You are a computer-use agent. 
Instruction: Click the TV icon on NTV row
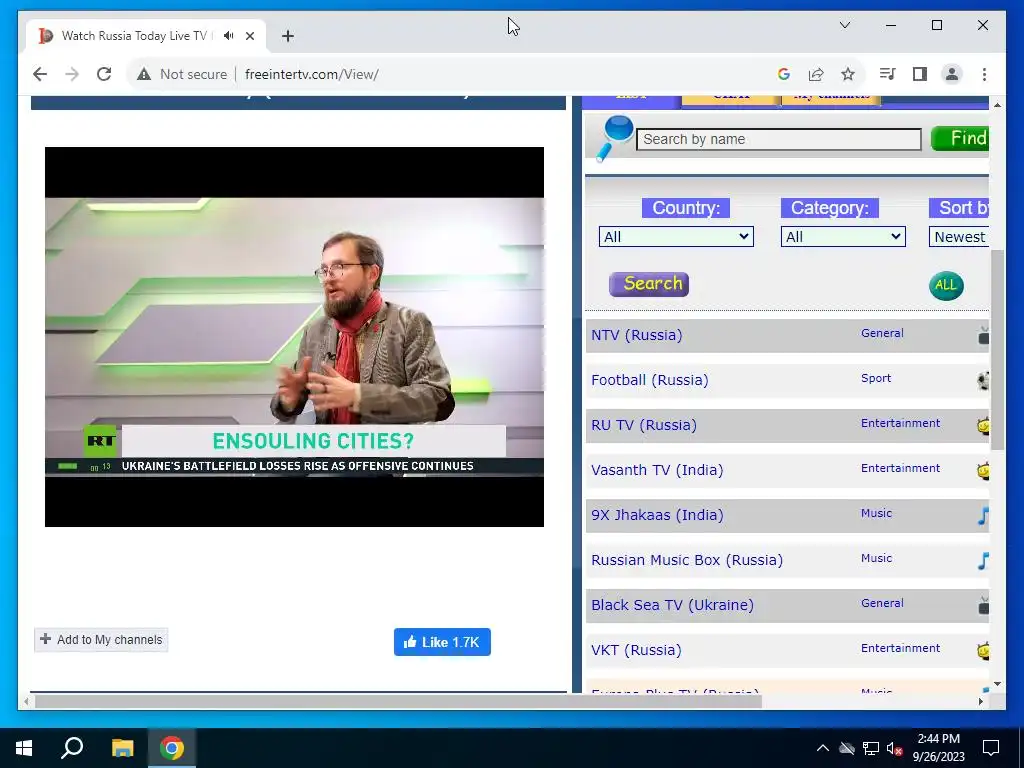click(984, 336)
